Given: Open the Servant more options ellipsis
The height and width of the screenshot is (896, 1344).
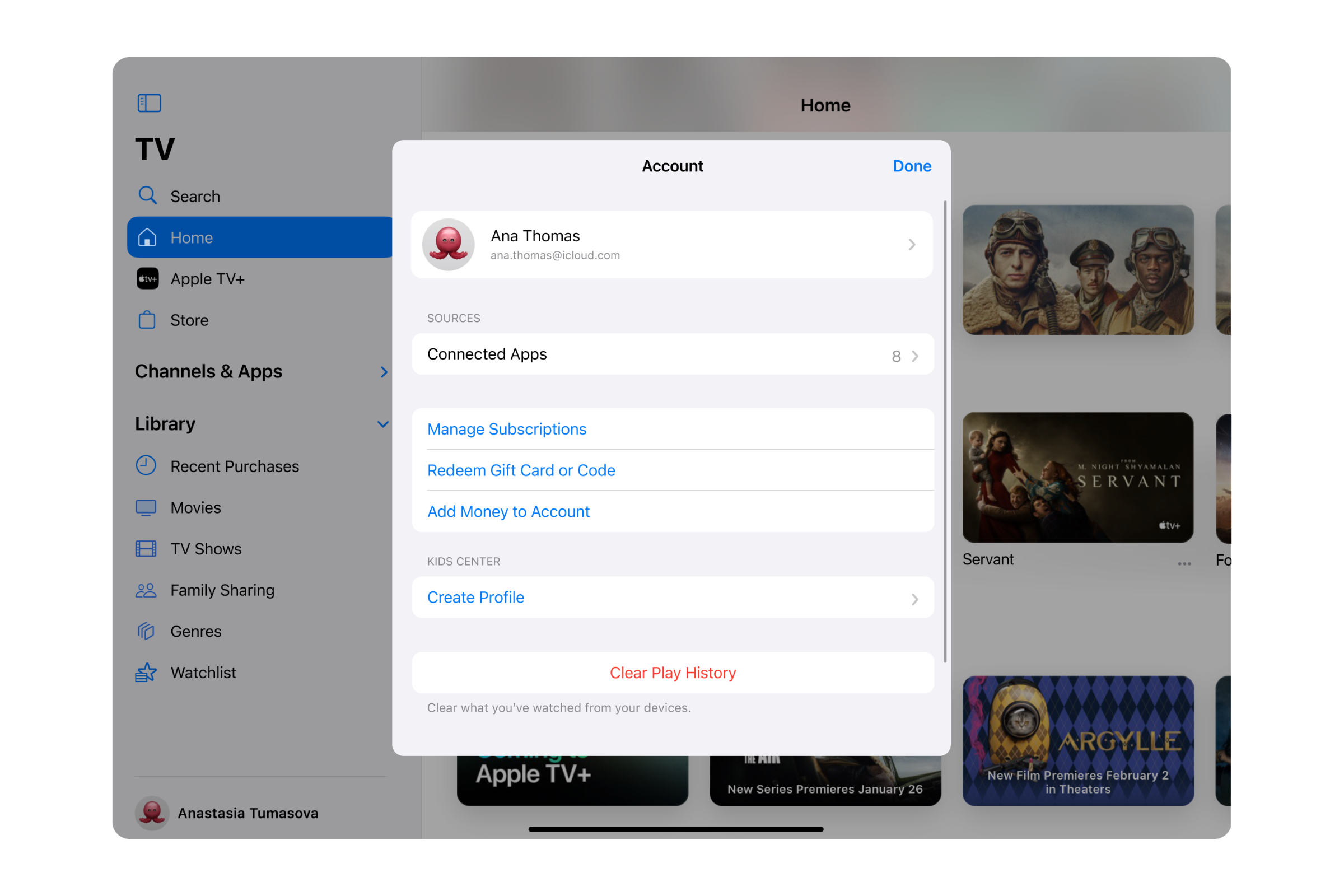Looking at the screenshot, I should coord(1184,564).
